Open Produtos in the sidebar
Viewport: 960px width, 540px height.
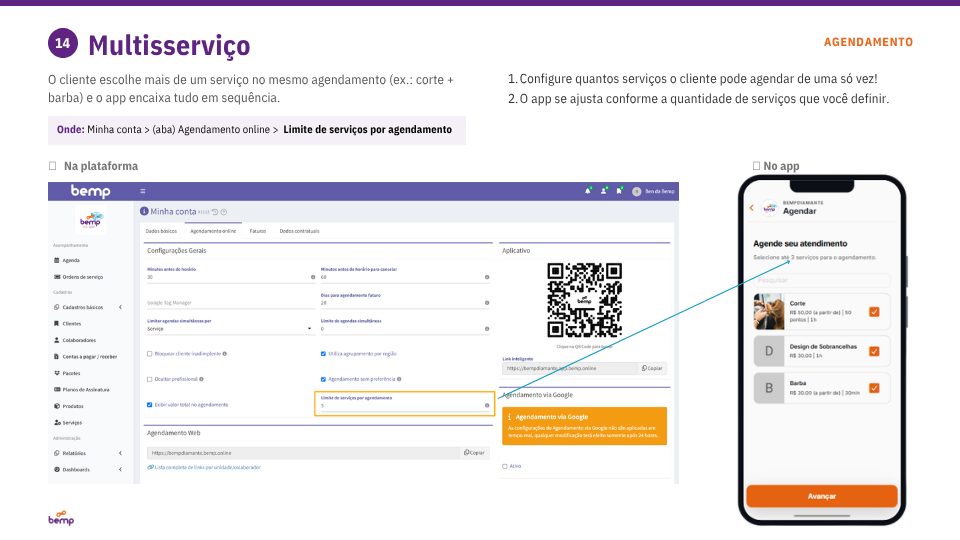click(69, 406)
